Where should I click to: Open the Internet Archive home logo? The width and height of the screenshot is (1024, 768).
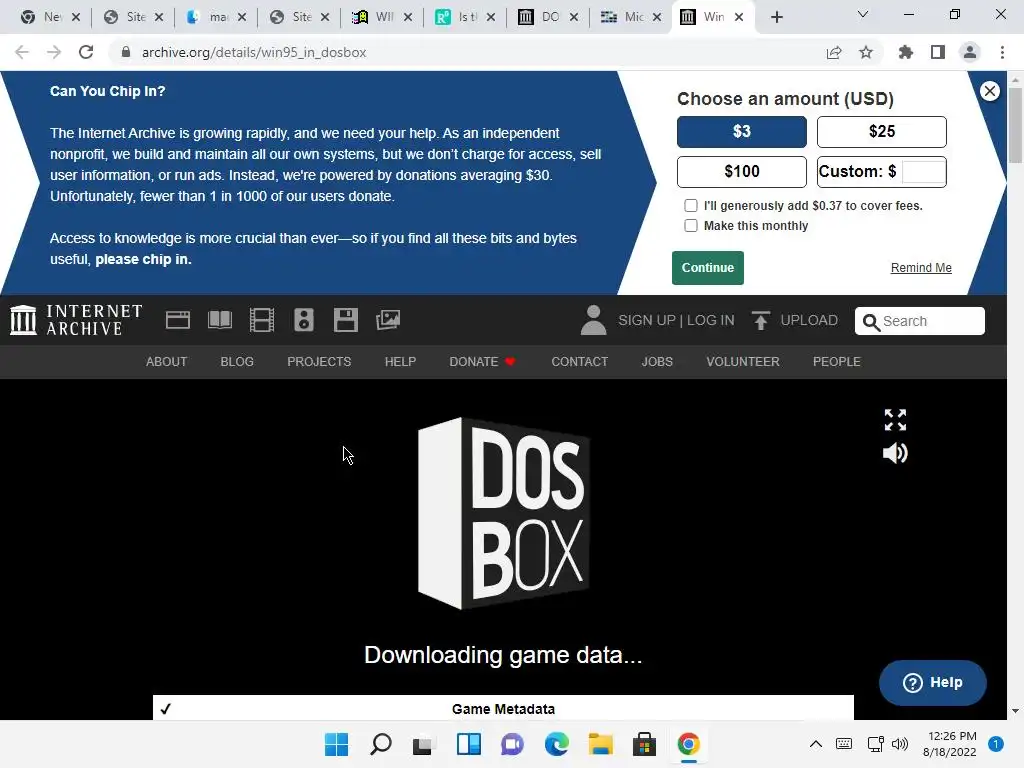[76, 320]
